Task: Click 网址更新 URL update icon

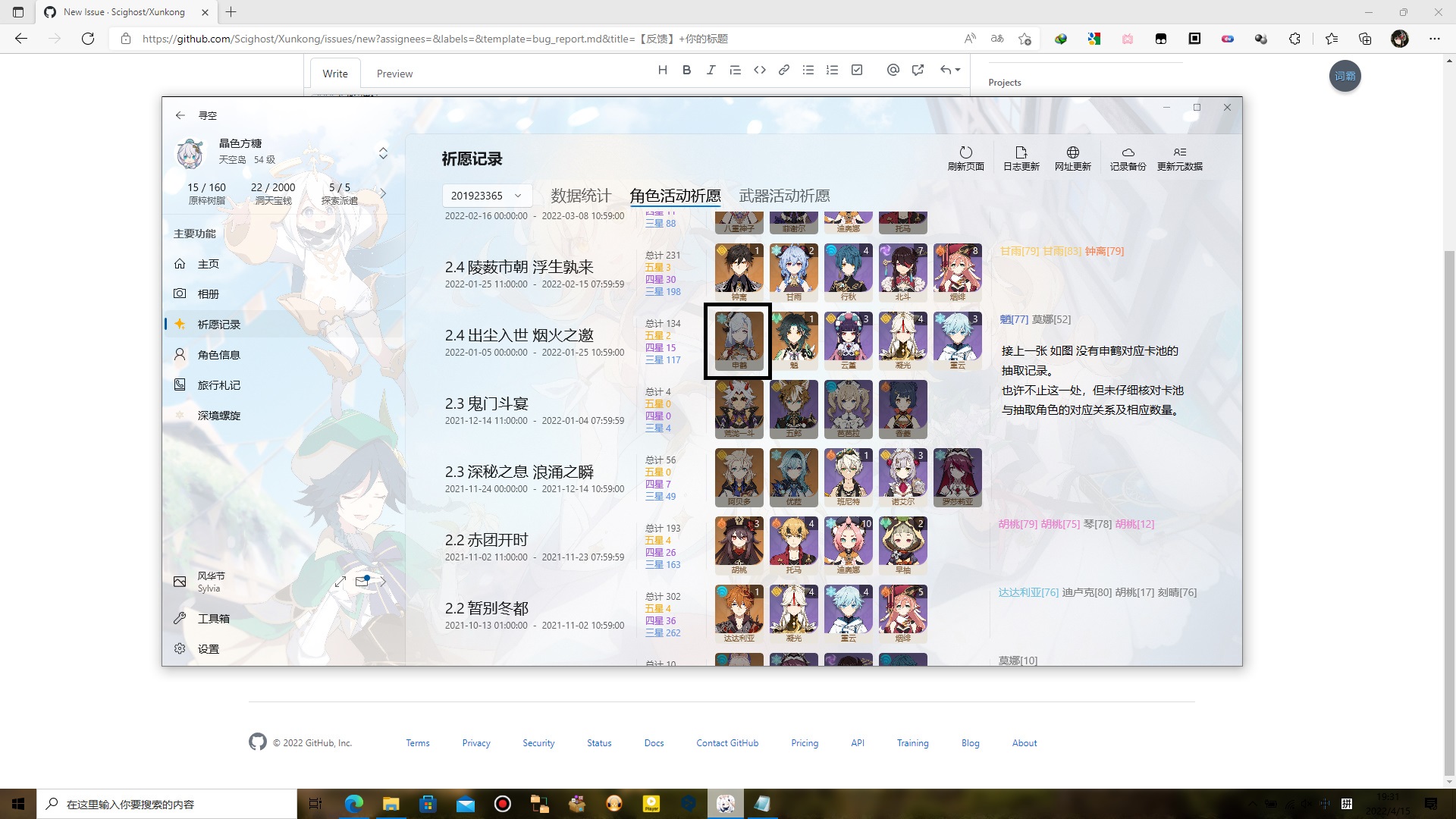Action: click(x=1072, y=158)
